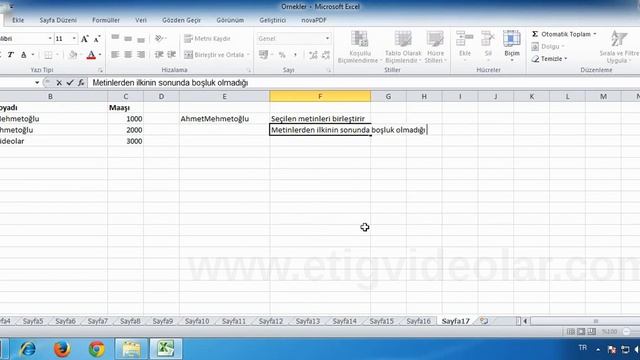Switch to the Gözden Geçir tab
Viewport: 640px width, 360px height.
(x=181, y=20)
